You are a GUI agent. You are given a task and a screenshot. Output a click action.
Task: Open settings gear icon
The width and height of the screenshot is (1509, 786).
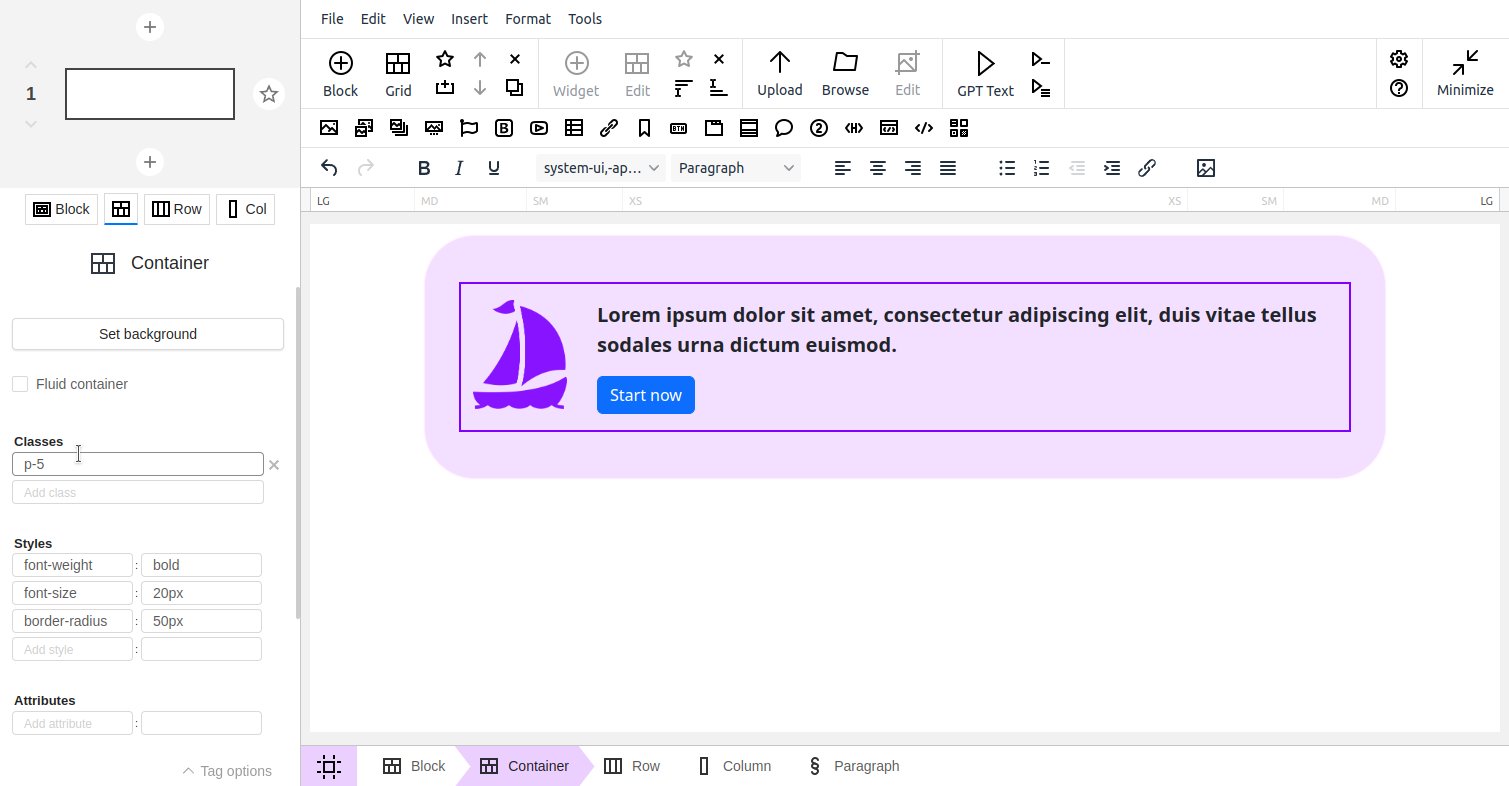[x=1398, y=59]
